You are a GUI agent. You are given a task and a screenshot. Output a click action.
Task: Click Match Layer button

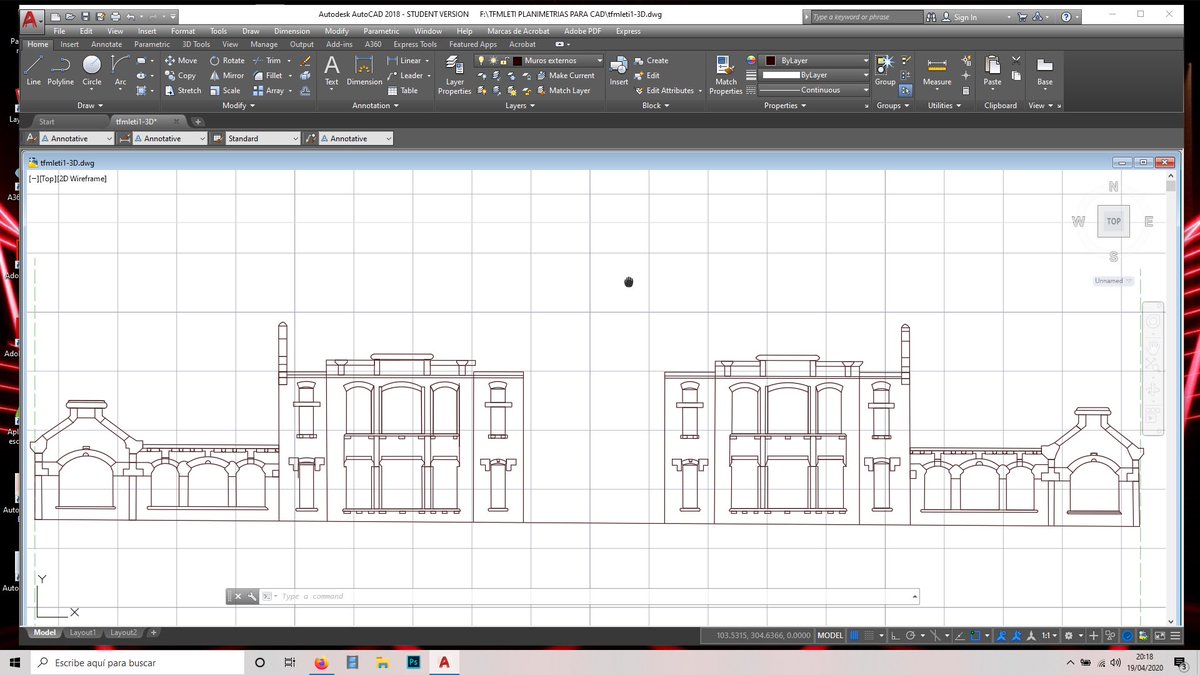click(x=562, y=90)
